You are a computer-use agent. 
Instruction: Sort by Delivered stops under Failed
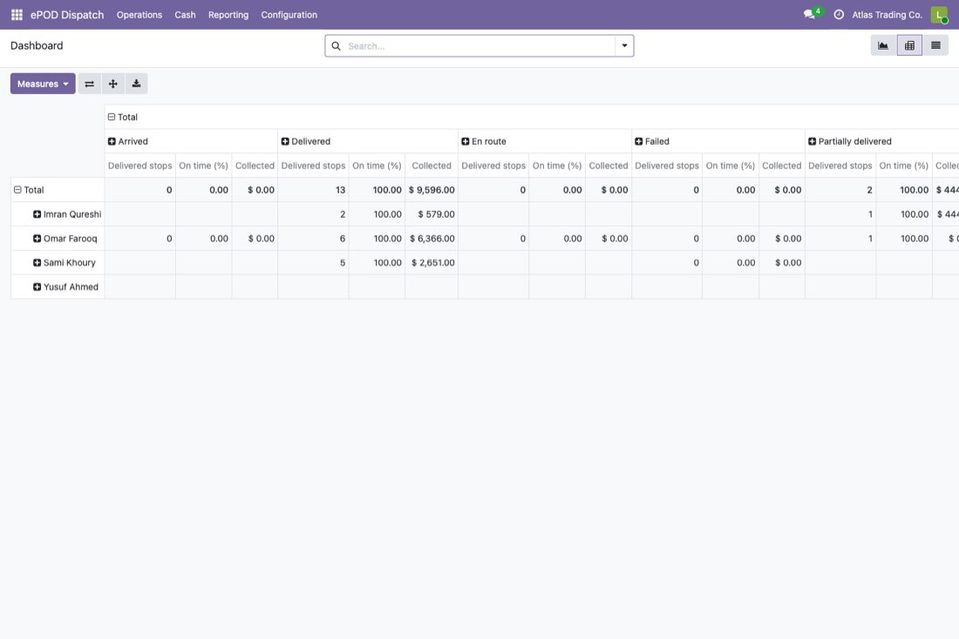click(x=667, y=166)
